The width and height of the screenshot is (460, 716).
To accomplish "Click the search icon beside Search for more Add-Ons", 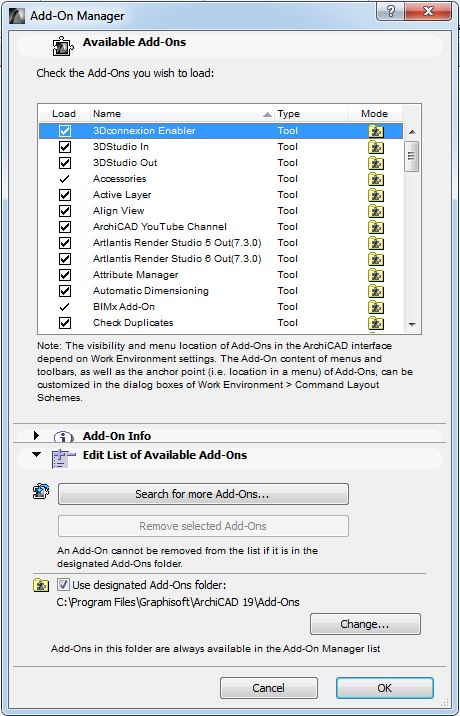I will click(41, 492).
